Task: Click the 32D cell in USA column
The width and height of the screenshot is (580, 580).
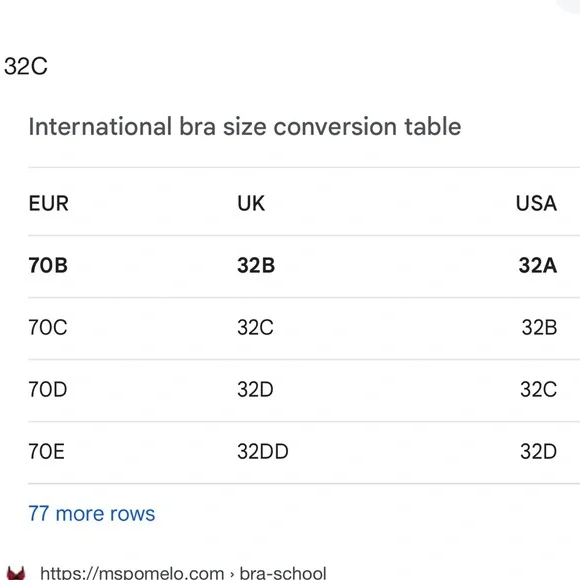Action: [x=539, y=452]
